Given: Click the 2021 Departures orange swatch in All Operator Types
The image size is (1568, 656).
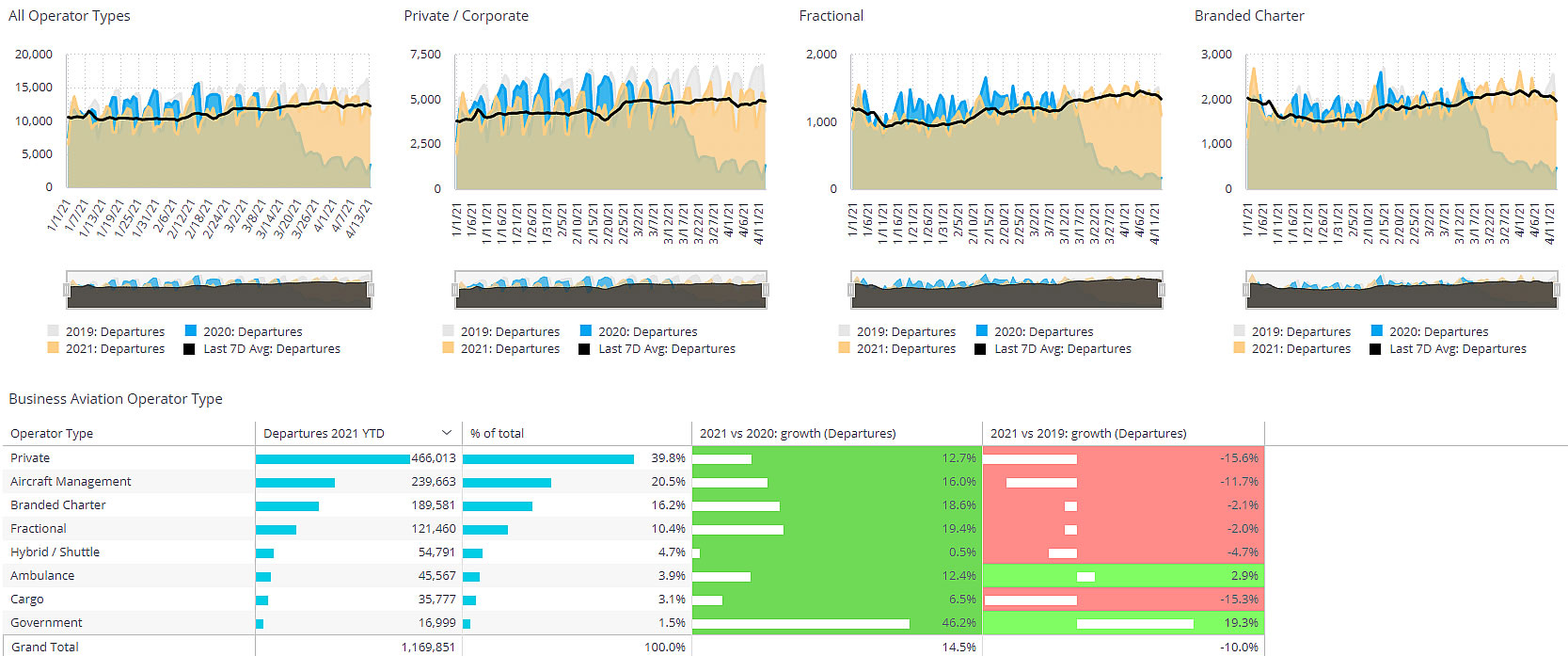Looking at the screenshot, I should click(53, 348).
